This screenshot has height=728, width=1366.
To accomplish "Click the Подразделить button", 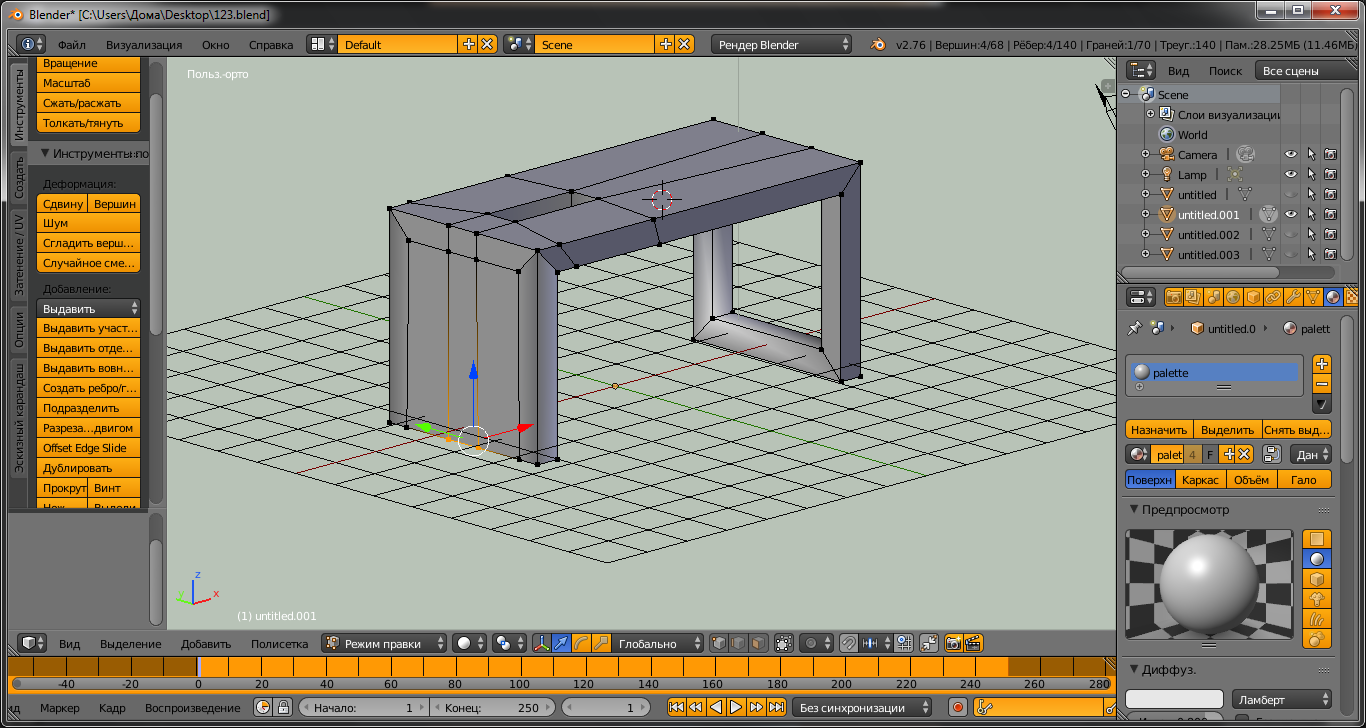I will [x=89, y=407].
